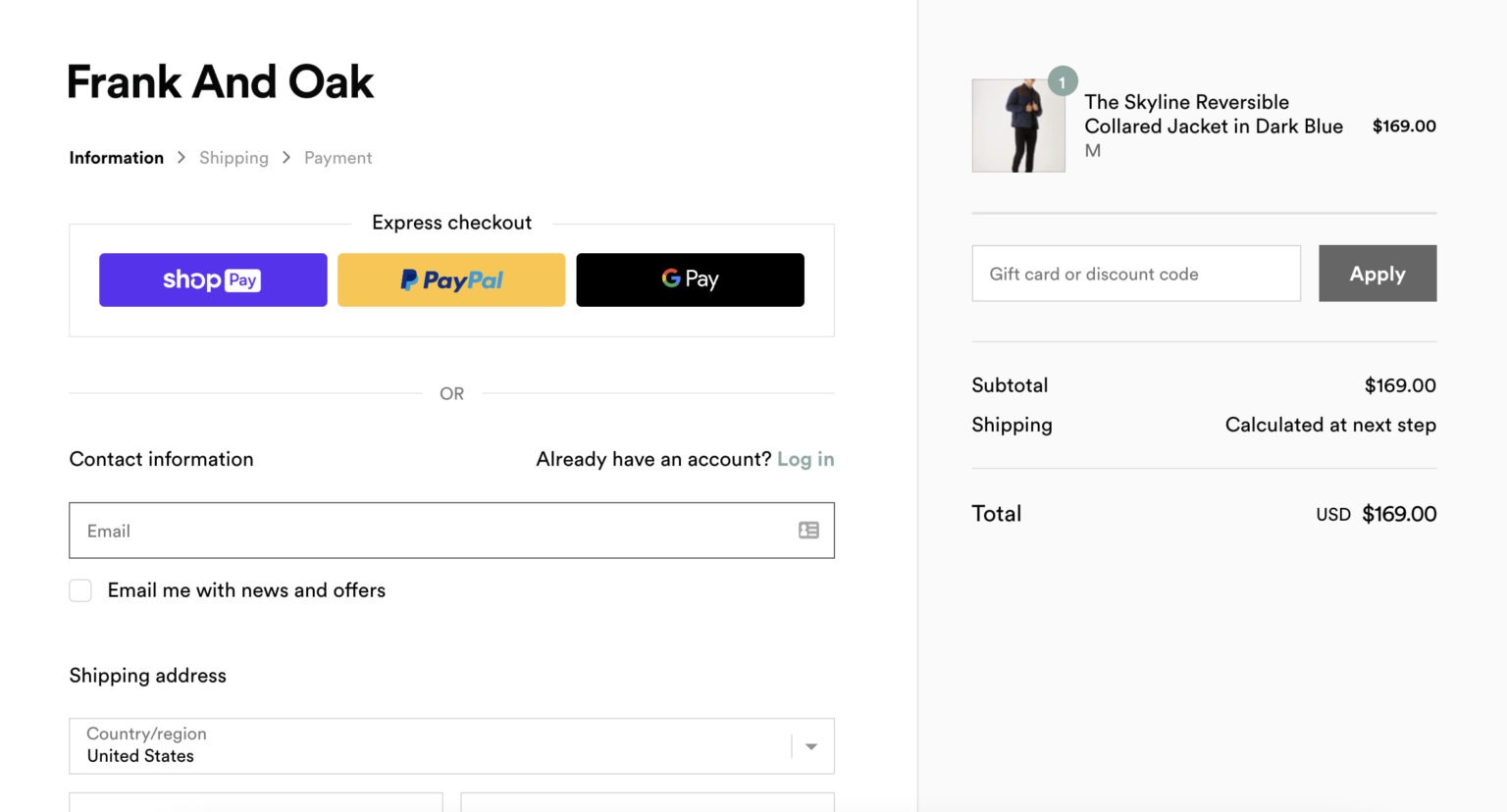The width and height of the screenshot is (1507, 812).
Task: Apply the discount code
Action: [1377, 274]
